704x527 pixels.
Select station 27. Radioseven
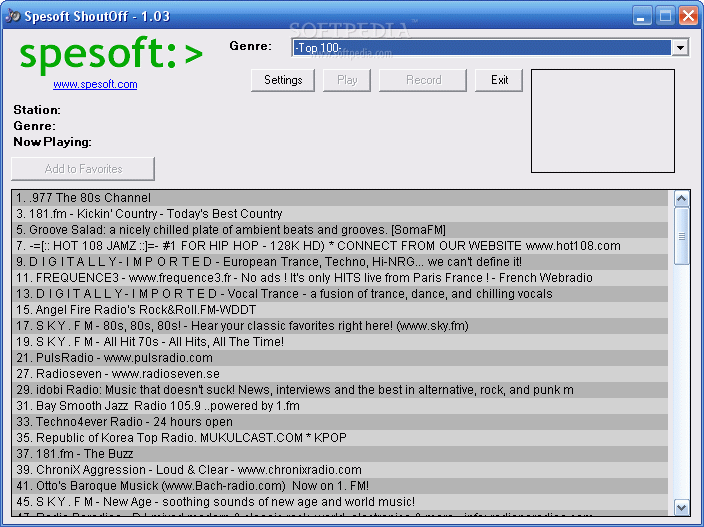click(340, 374)
